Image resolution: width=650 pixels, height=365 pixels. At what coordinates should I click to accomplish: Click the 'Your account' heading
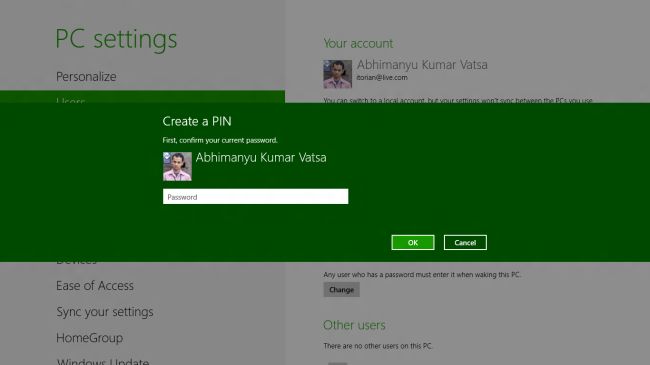(358, 43)
